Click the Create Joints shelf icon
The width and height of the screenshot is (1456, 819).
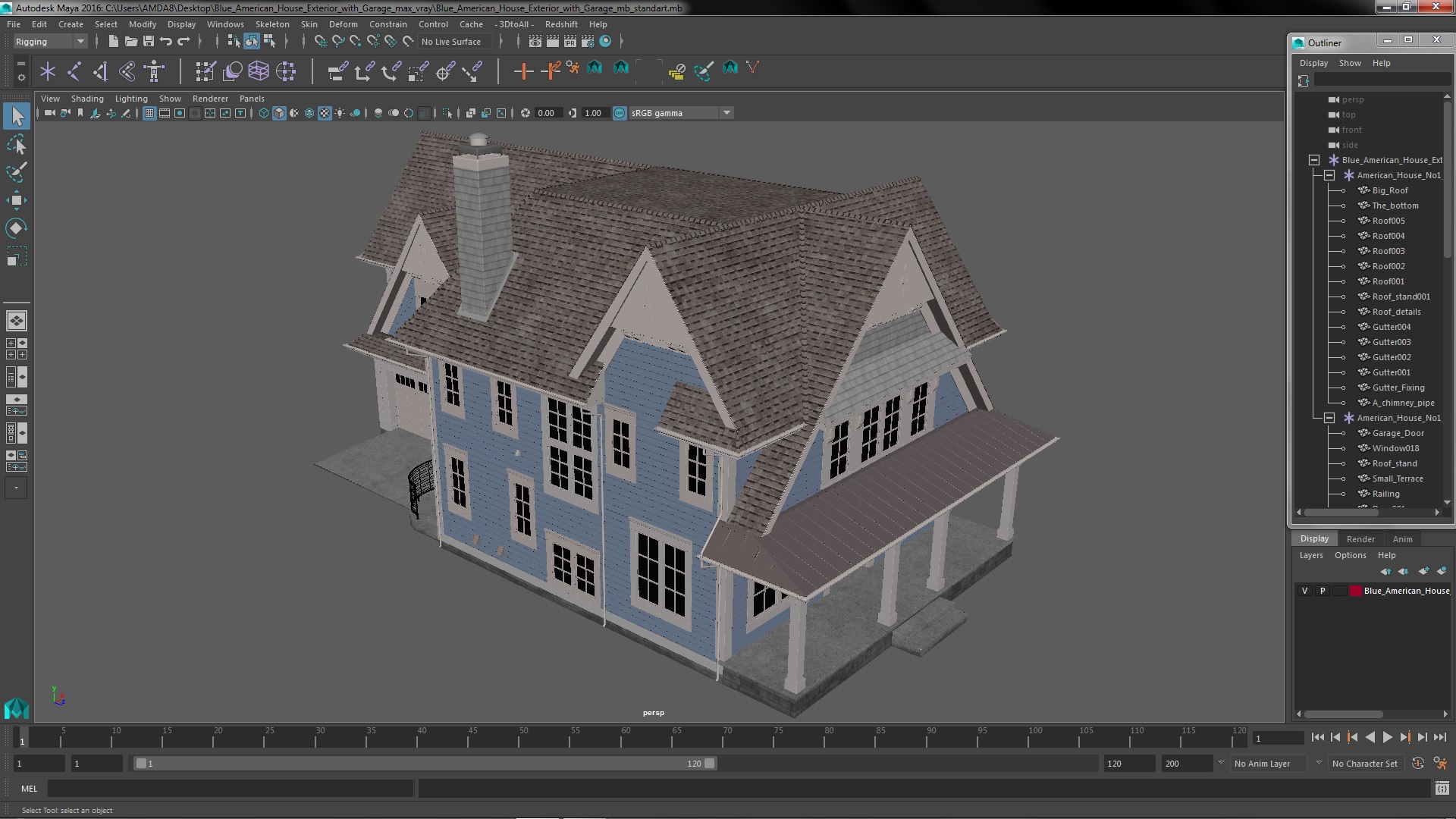pyautogui.click(x=74, y=71)
